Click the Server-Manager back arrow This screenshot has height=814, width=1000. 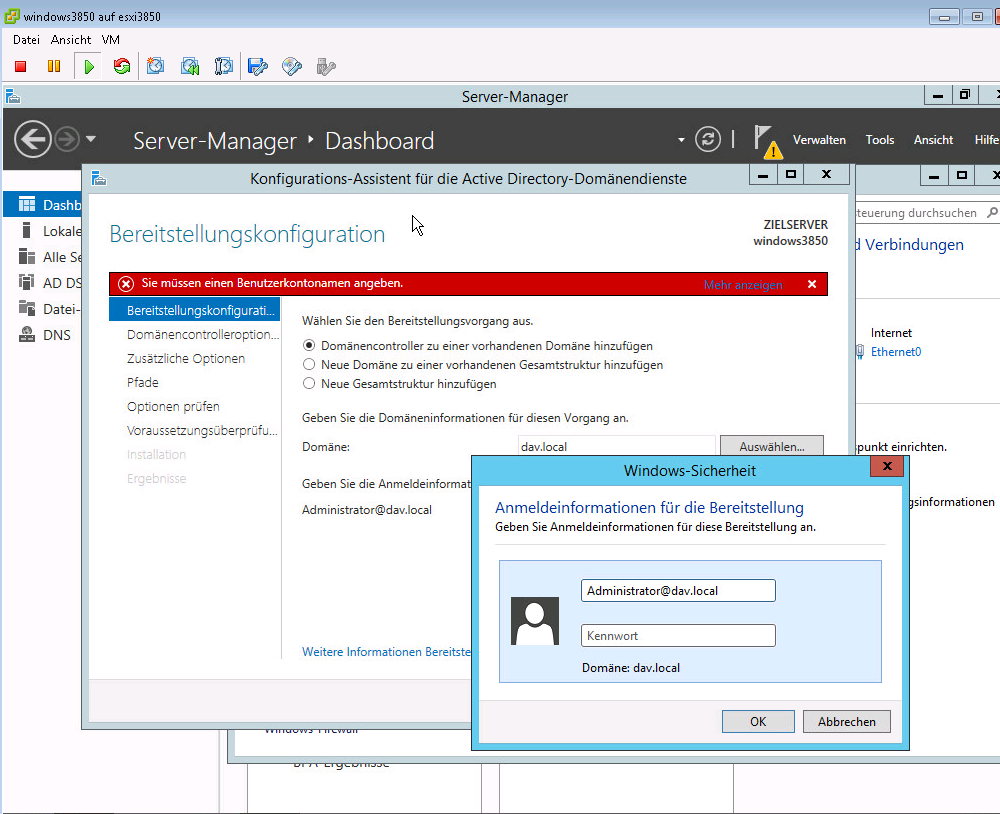[x=33, y=139]
